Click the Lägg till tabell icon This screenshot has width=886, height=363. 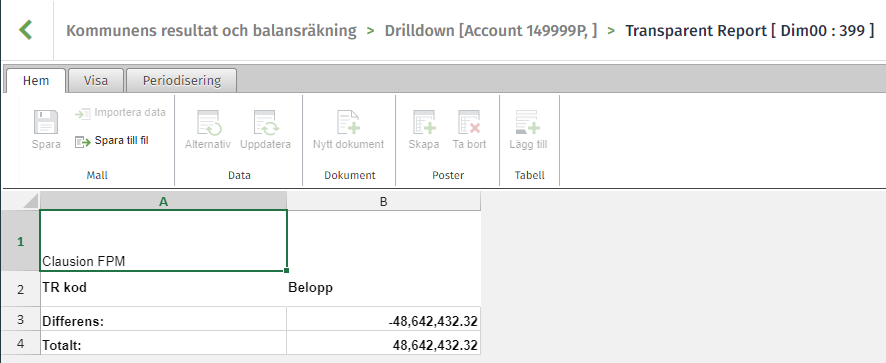[x=528, y=122]
